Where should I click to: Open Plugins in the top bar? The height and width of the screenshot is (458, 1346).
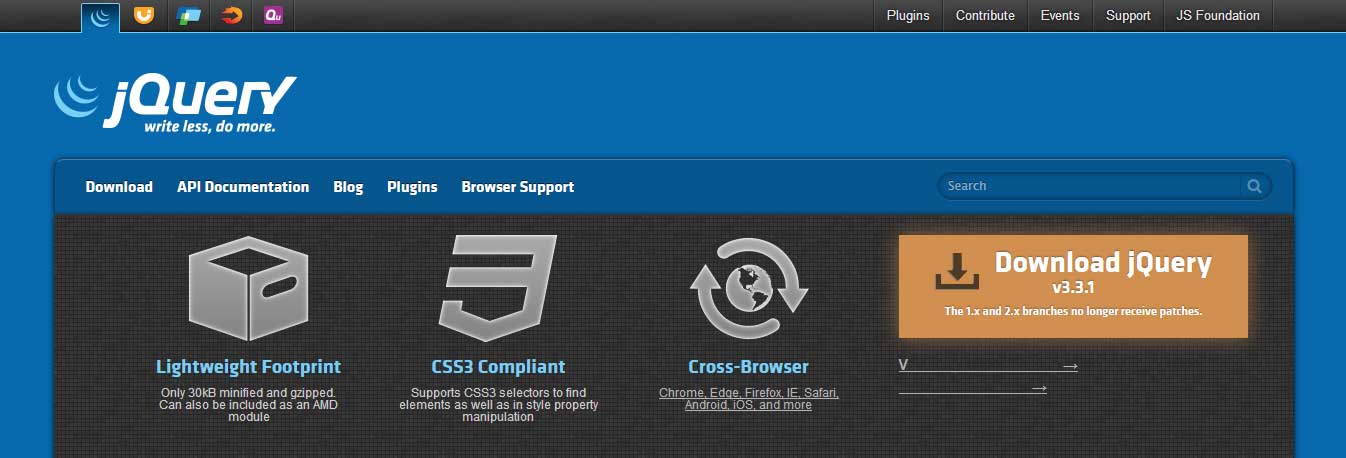pyautogui.click(x=908, y=15)
